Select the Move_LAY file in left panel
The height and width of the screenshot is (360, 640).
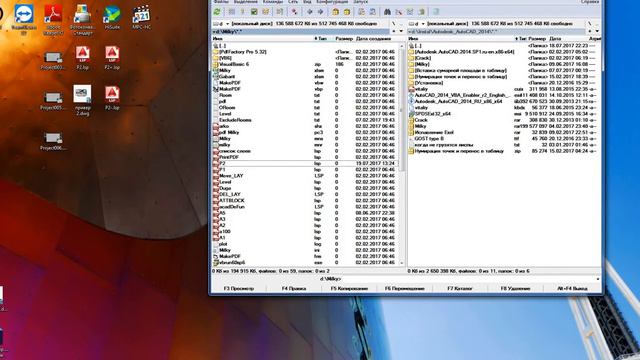click(x=305, y=176)
